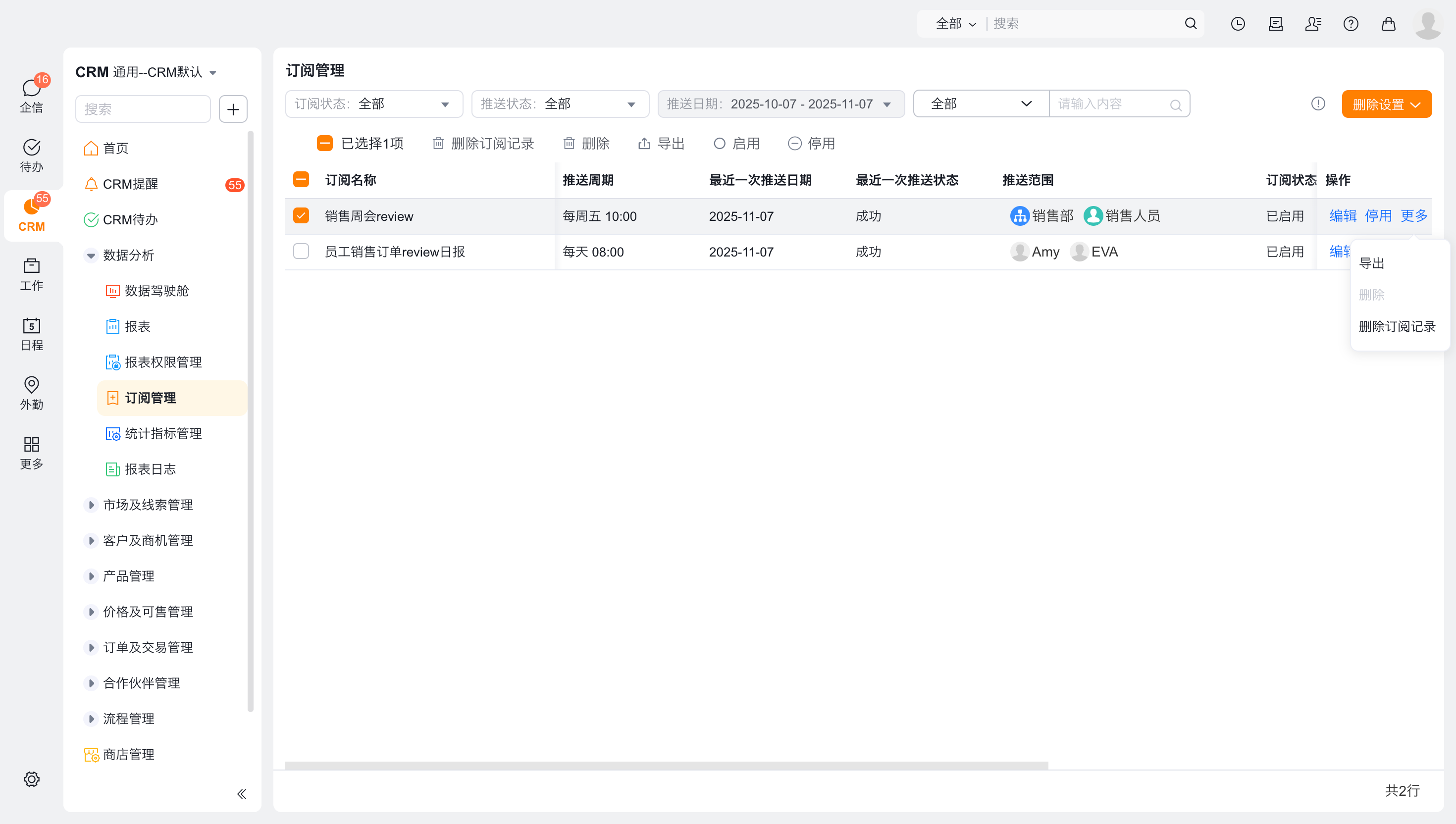
Task: Open the 推送日期 date range dropdown
Action: point(780,104)
